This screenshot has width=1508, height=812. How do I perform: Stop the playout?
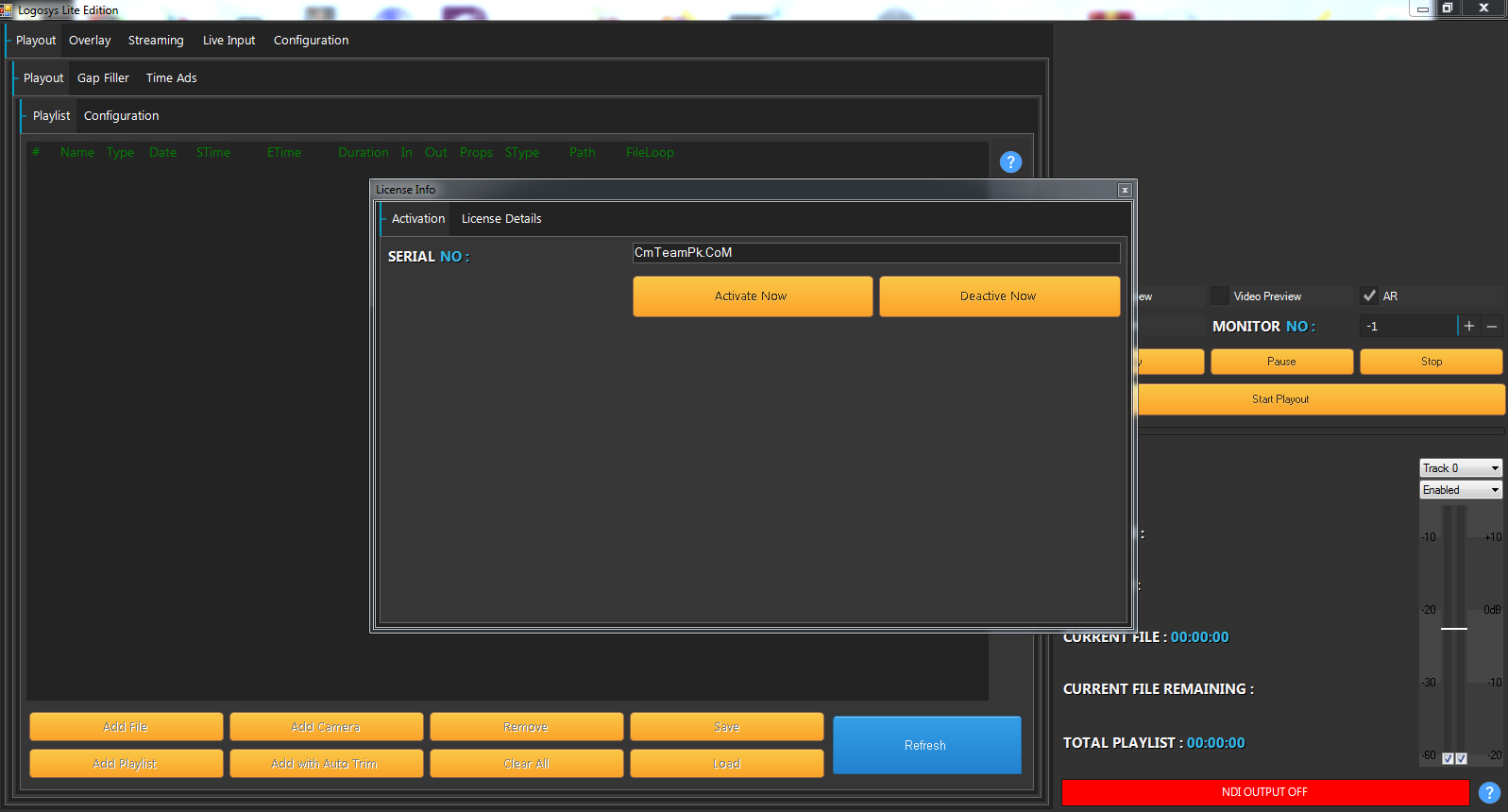tap(1432, 362)
